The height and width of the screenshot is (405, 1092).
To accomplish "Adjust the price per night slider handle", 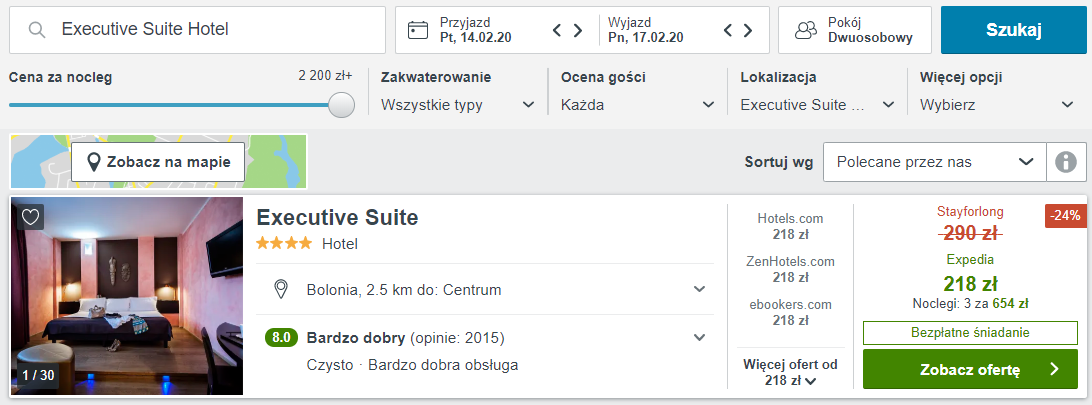I will pyautogui.click(x=342, y=105).
